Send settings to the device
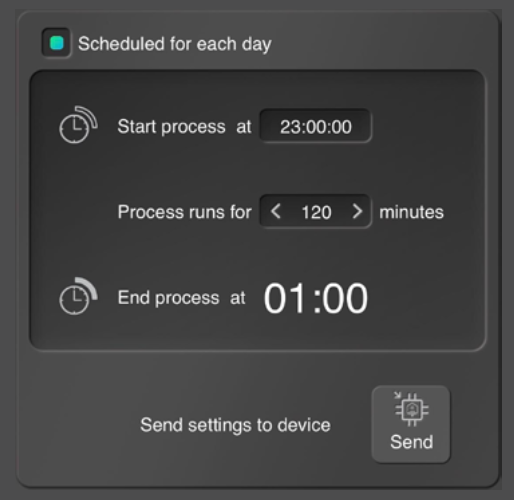Screen dimensions: 514x500 click(x=411, y=424)
